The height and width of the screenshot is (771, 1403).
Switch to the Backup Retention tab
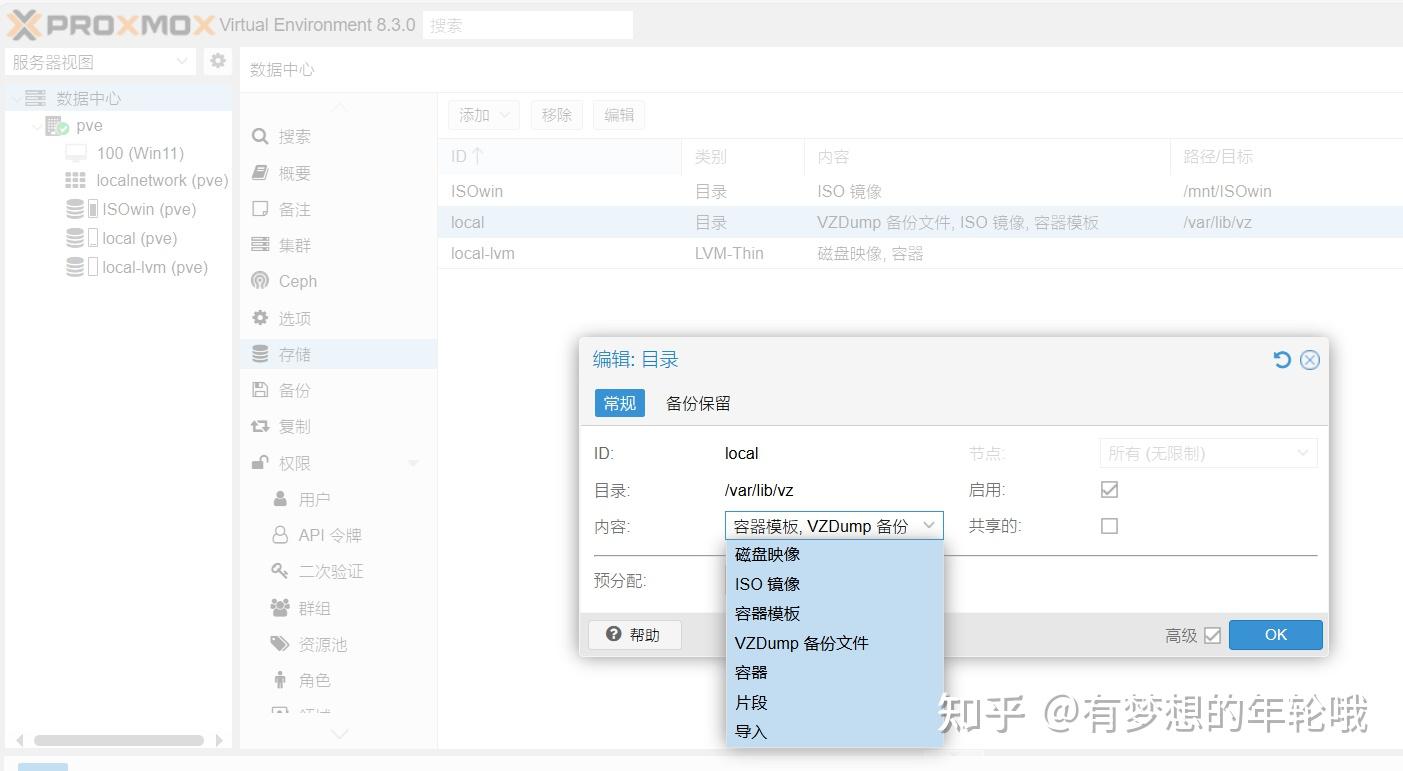(698, 403)
